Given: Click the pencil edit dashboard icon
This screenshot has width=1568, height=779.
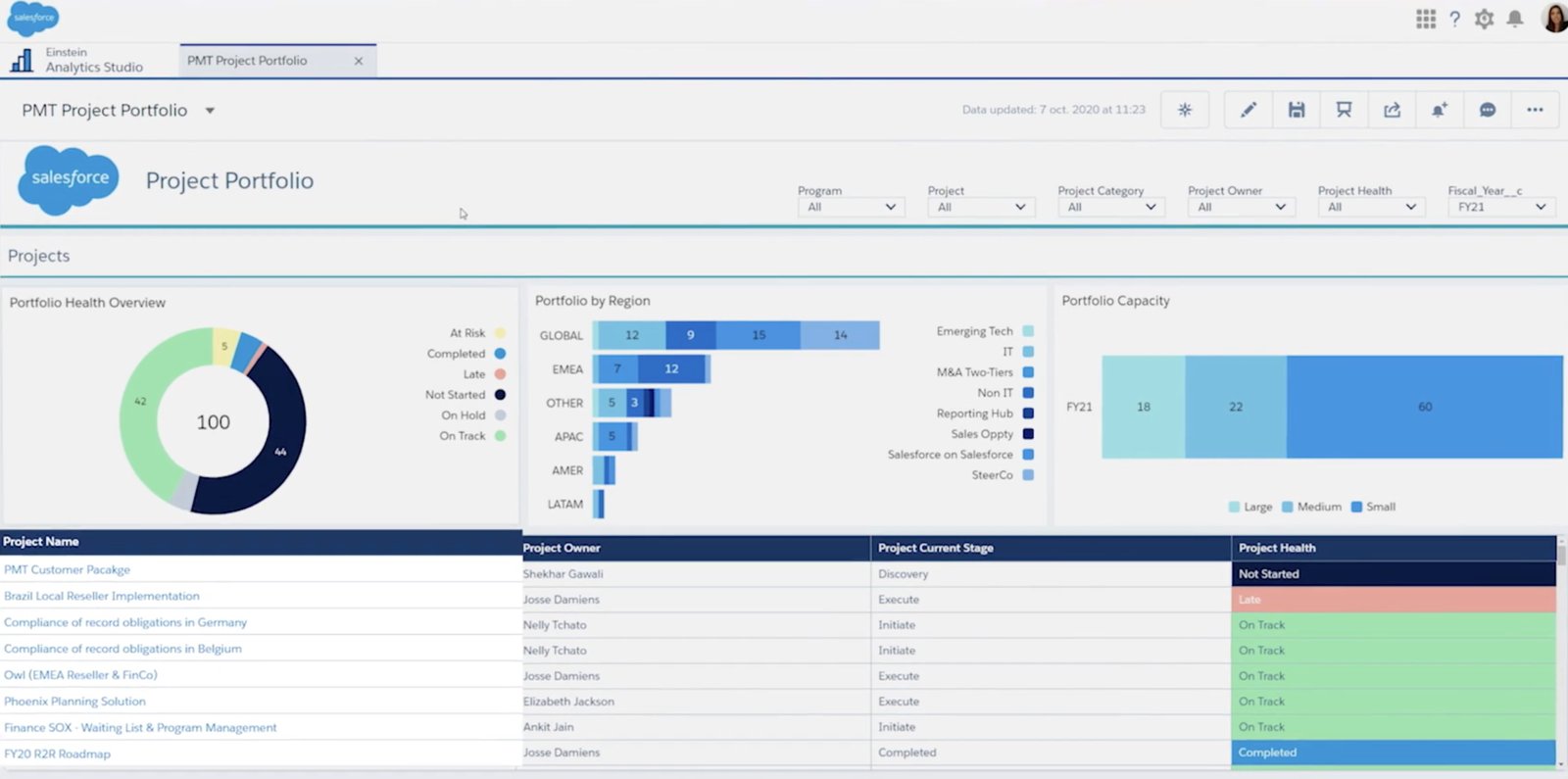Looking at the screenshot, I should pos(1248,110).
